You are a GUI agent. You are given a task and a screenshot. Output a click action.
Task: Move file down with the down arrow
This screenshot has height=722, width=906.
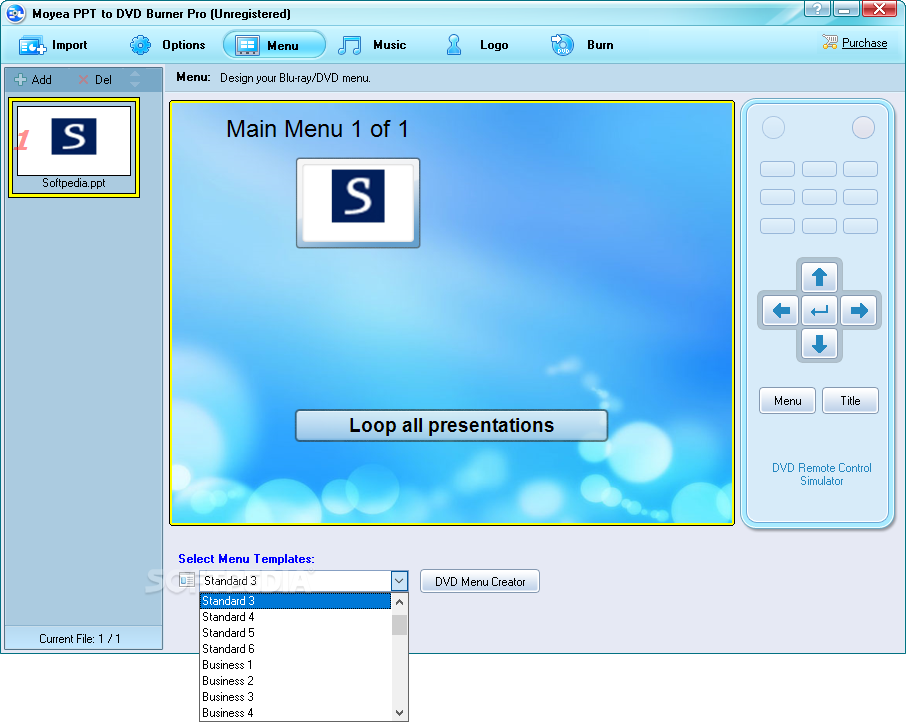pos(135,84)
